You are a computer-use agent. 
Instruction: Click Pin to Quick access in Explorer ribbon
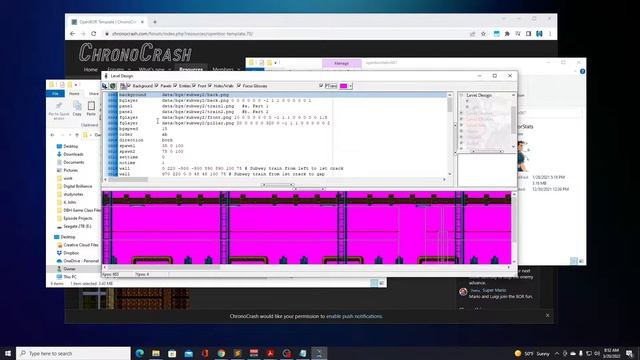coord(59,110)
